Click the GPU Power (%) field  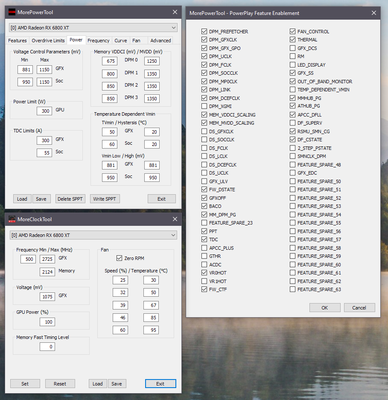[47, 322]
